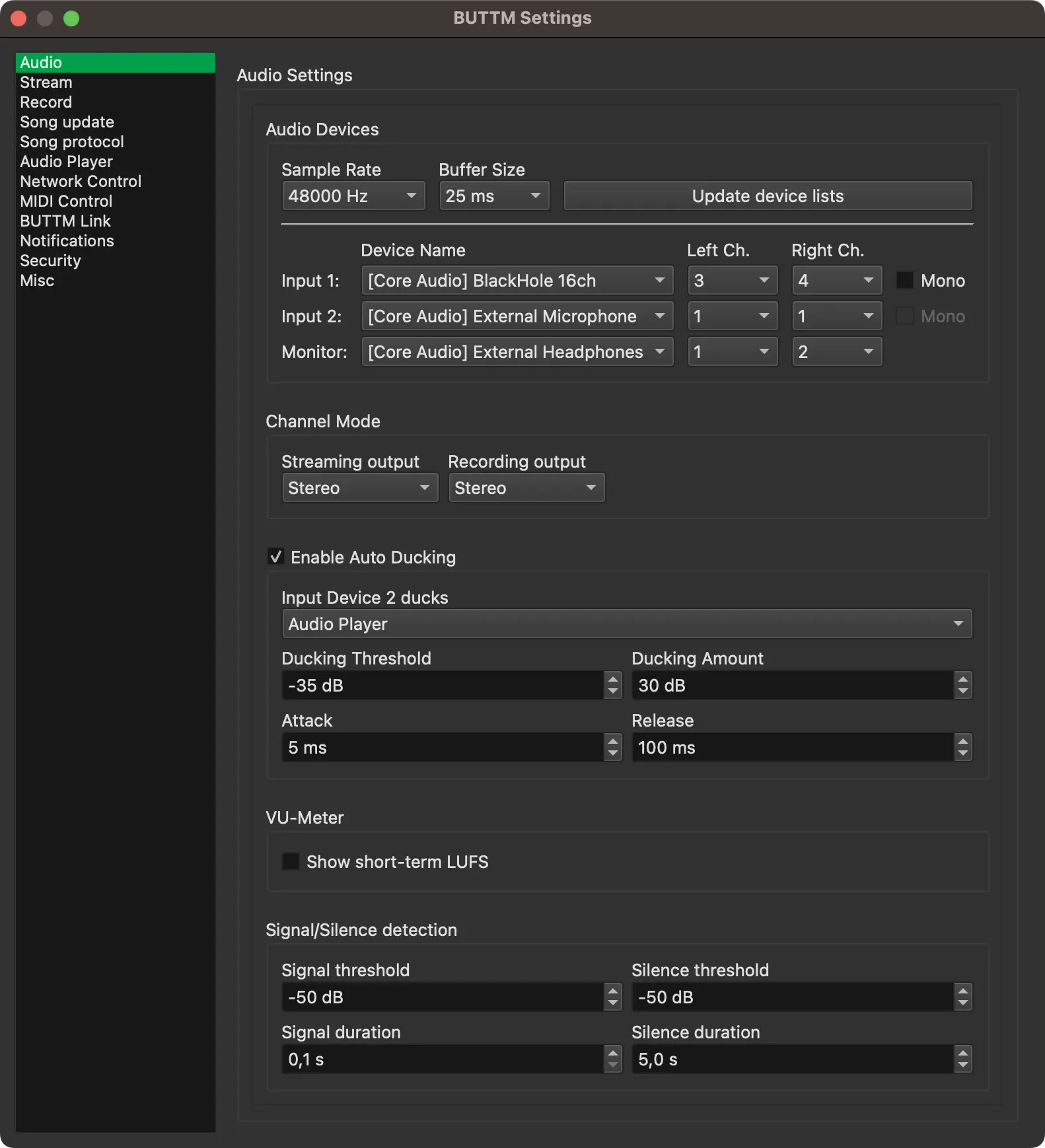Screen dimensions: 1045x1148
Task: Open Input 1 Right Ch. dropdown
Action: point(837,280)
